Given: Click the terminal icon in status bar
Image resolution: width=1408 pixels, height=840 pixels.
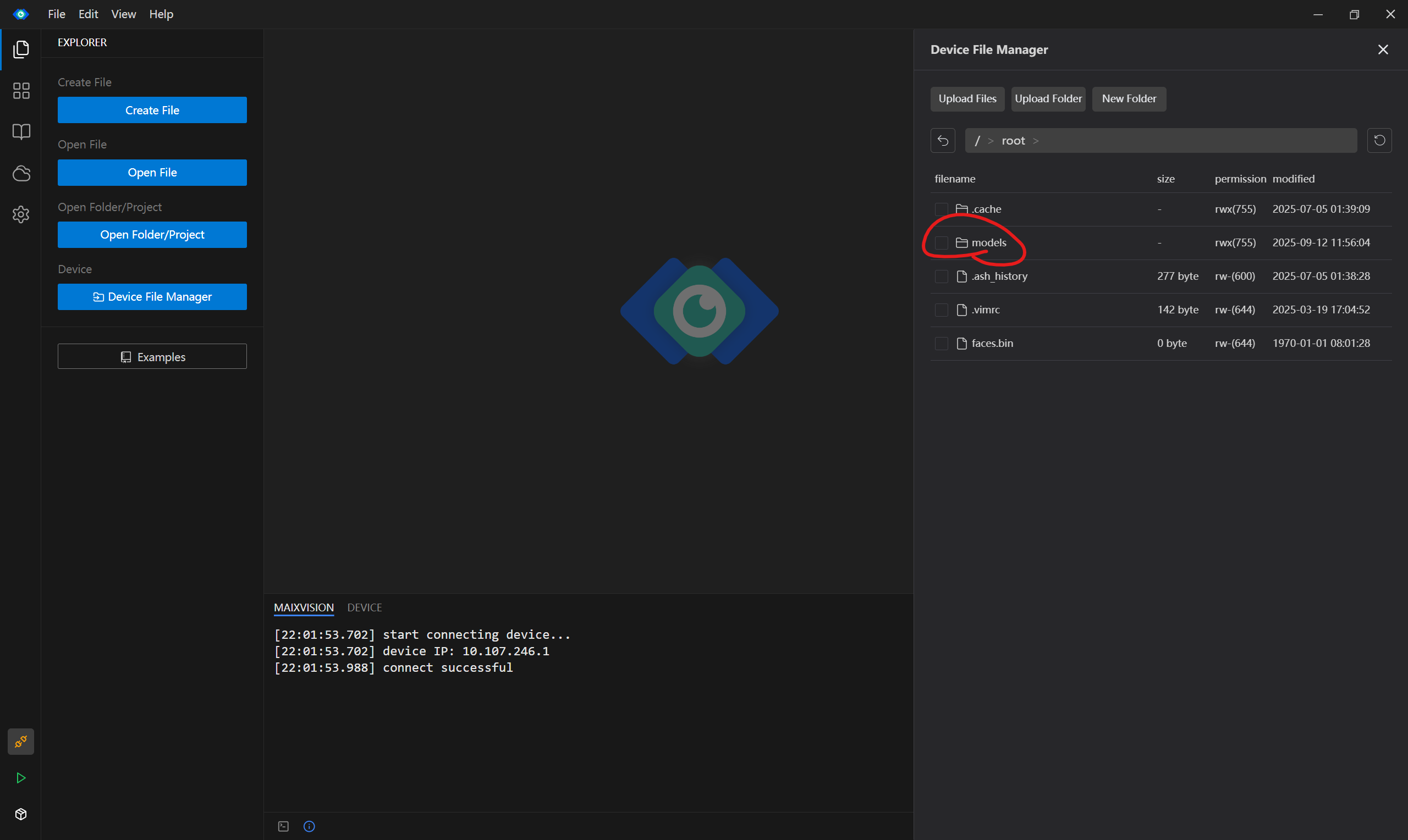Looking at the screenshot, I should click(284, 826).
